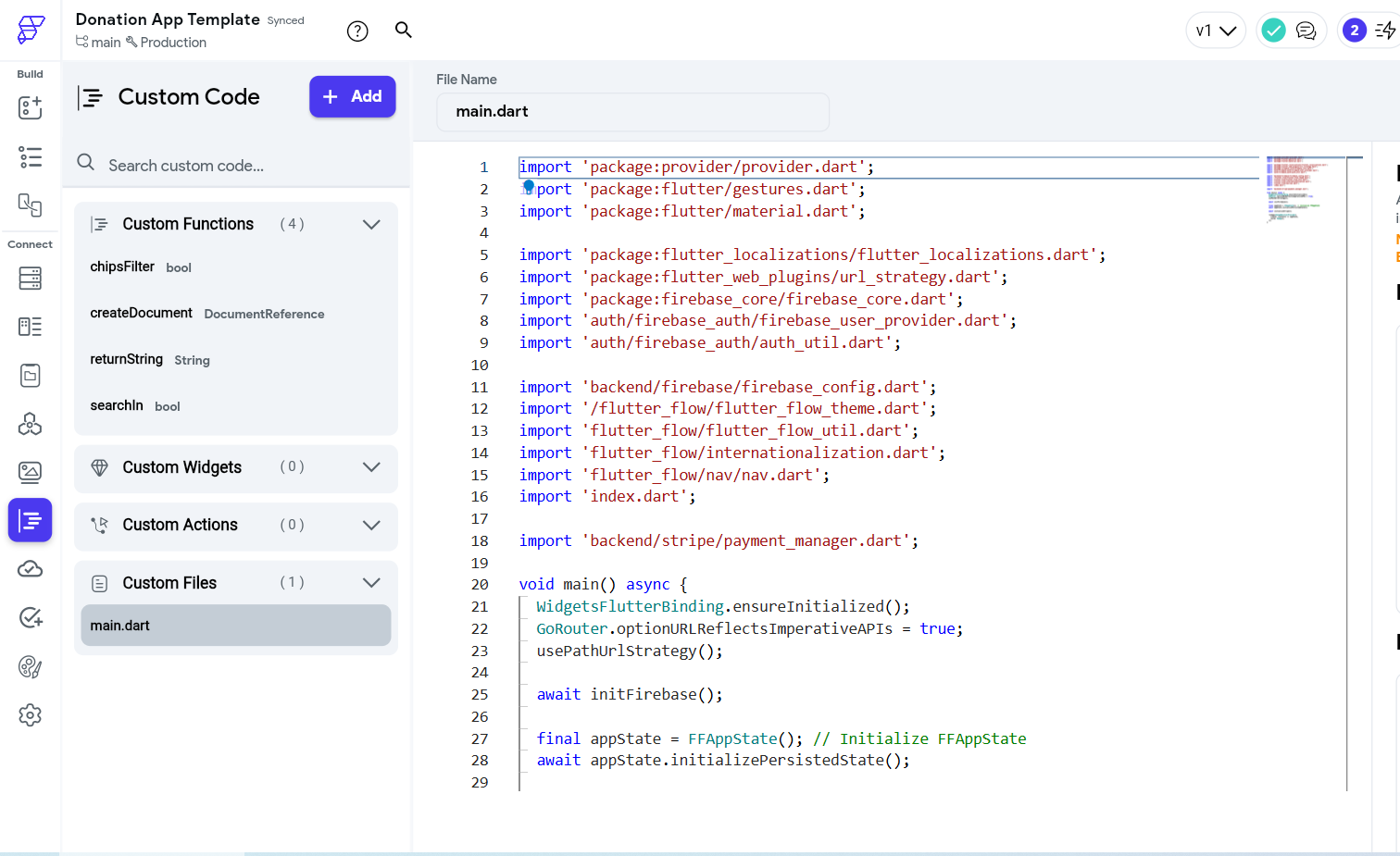This screenshot has width=1400, height=856.
Task: Click the code minimap preview
Action: click(x=1296, y=190)
